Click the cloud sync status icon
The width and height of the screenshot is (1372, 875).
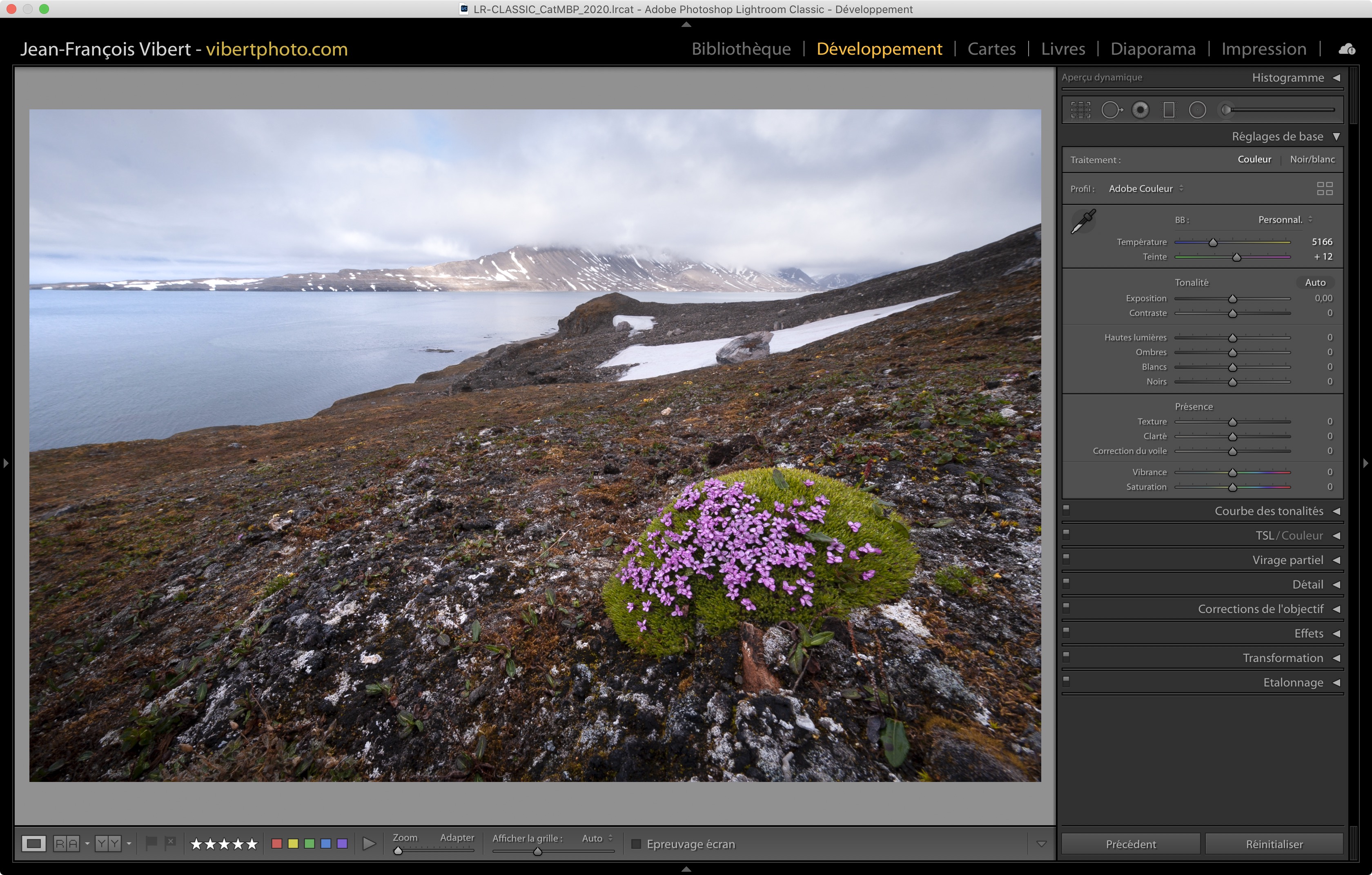coord(1346,49)
